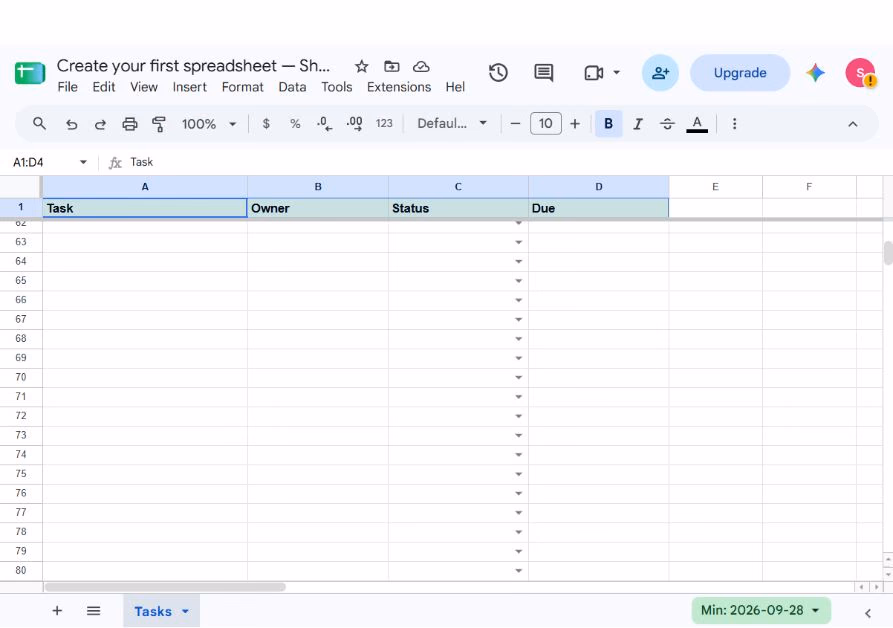Show more toolbar options
893x628 pixels.
pyautogui.click(x=735, y=124)
